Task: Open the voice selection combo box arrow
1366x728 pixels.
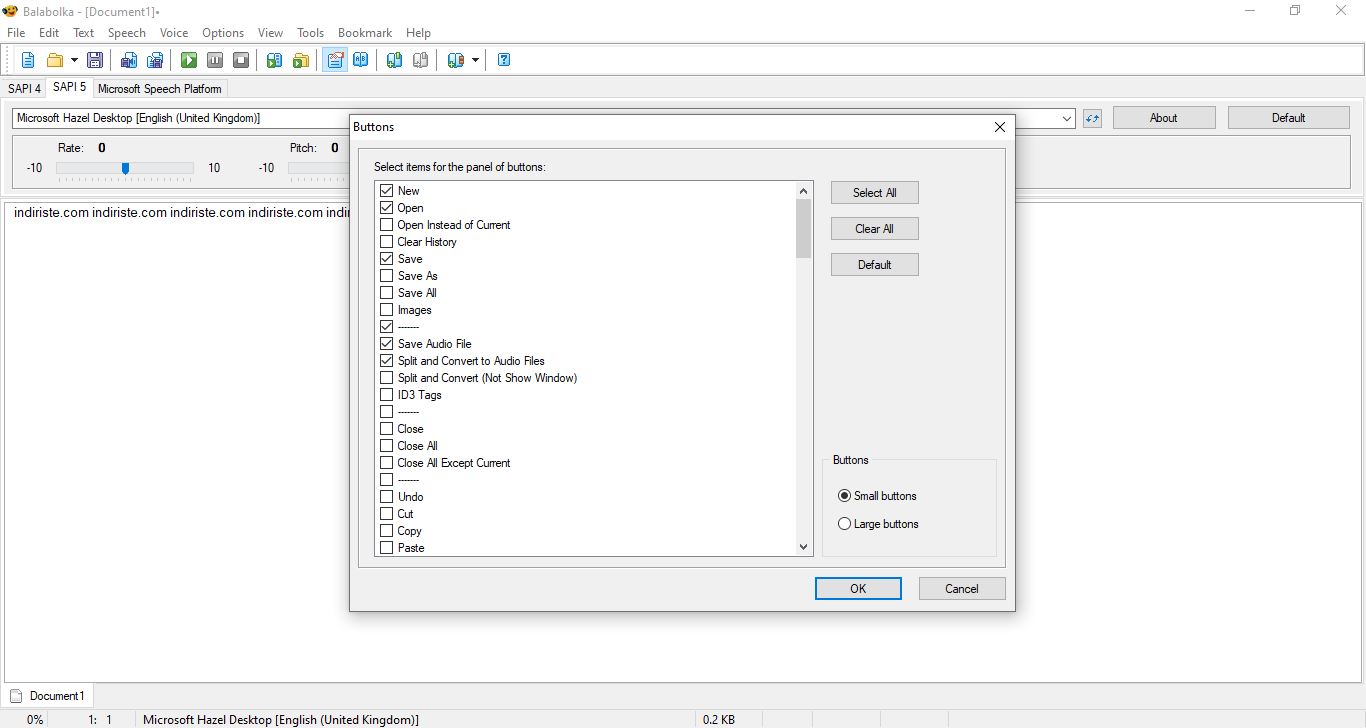Action: [x=1067, y=118]
